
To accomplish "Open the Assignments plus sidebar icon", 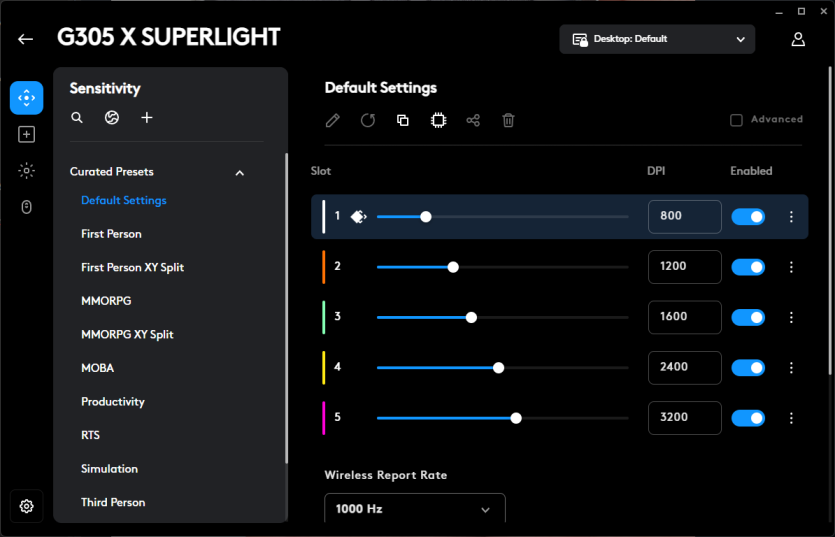I will point(27,134).
